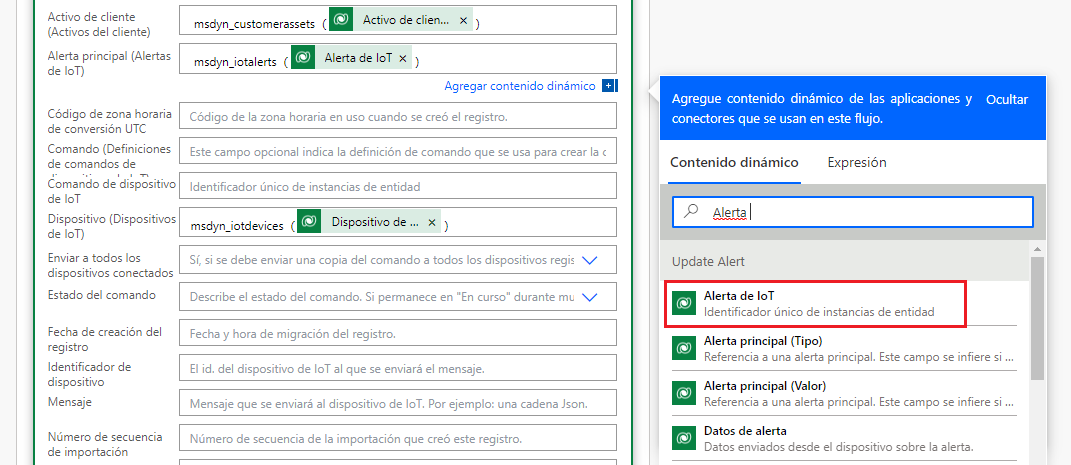Click the plus icon beside Agregar contenido dinámico
Screen dimensions: 1071x465
tap(608, 86)
